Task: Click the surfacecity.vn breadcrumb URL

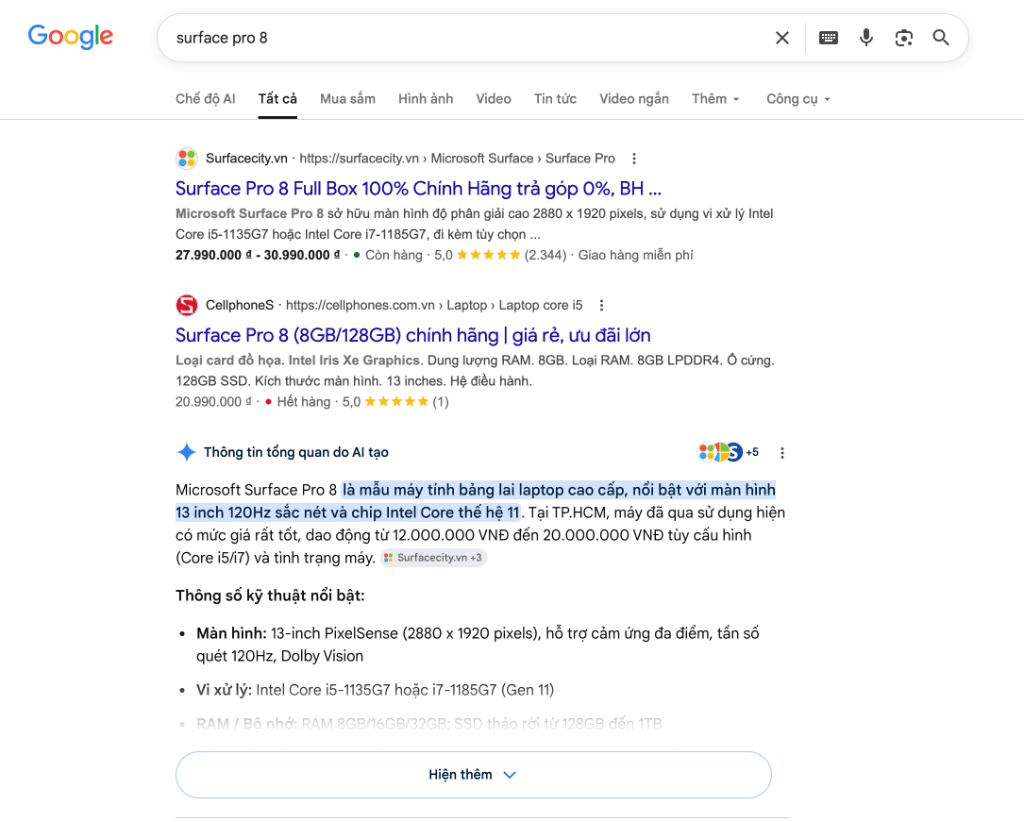Action: (457, 159)
